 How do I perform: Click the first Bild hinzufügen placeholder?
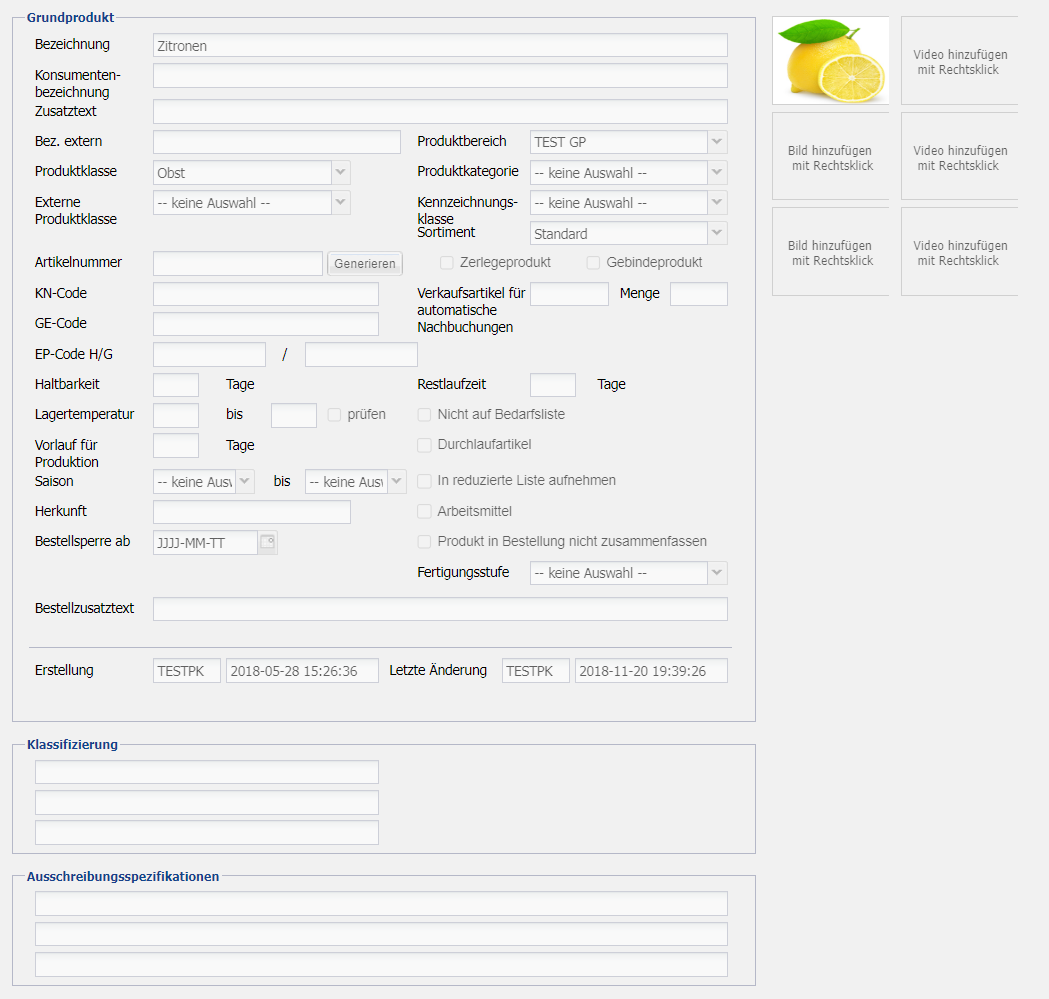pos(831,158)
